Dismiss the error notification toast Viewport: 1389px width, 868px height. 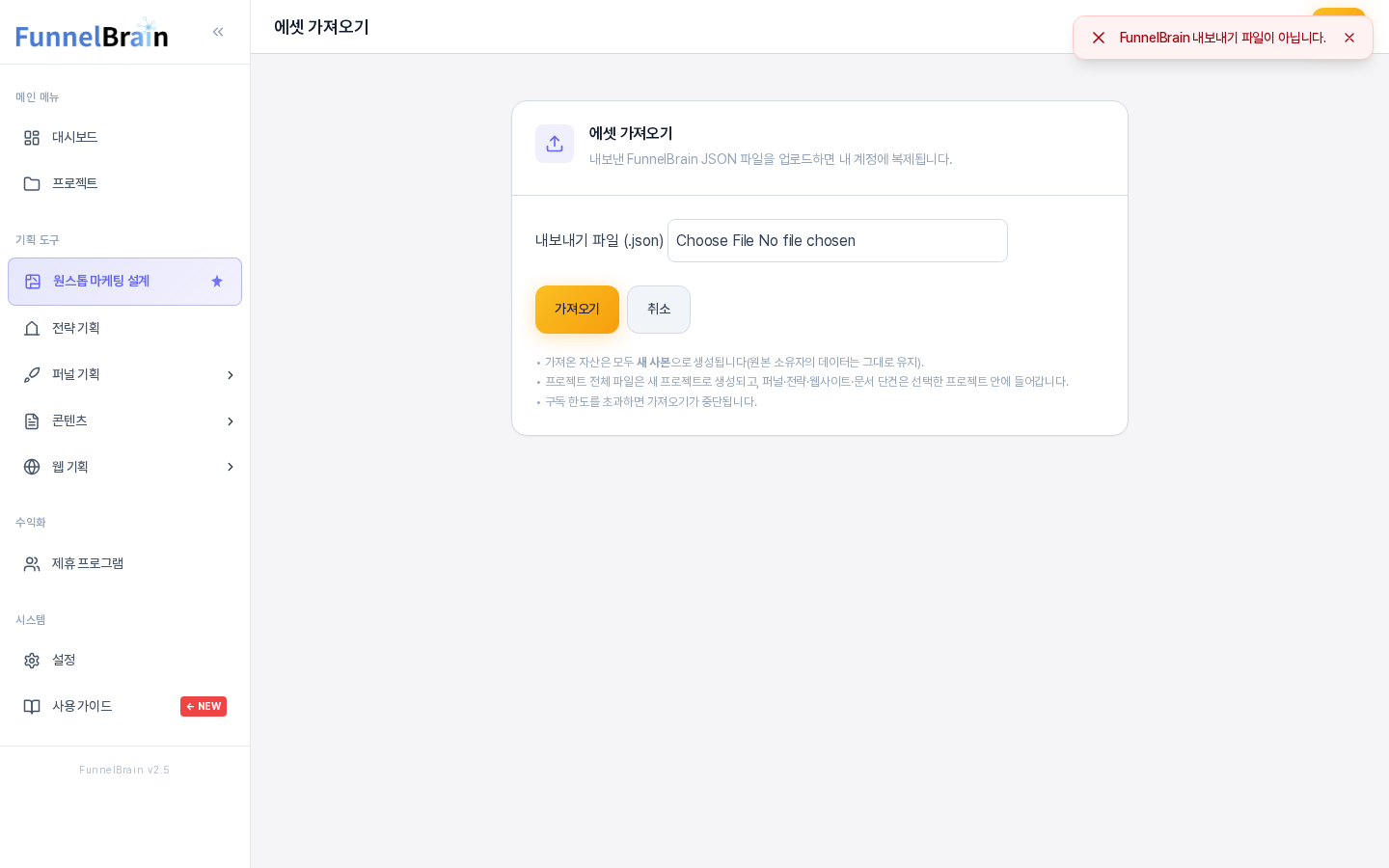pos(1349,38)
